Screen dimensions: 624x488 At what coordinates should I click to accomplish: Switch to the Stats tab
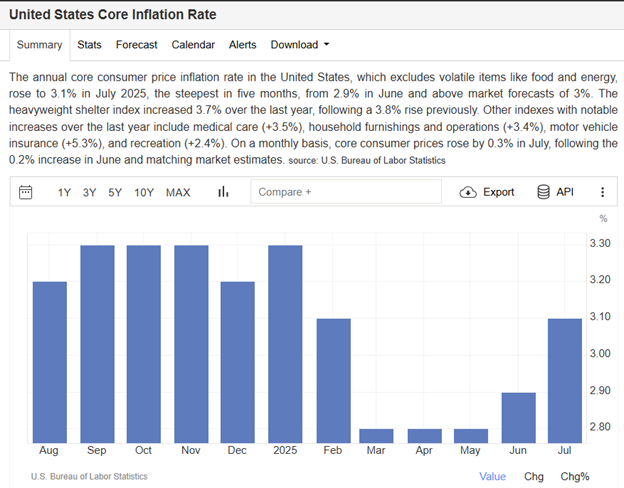89,45
